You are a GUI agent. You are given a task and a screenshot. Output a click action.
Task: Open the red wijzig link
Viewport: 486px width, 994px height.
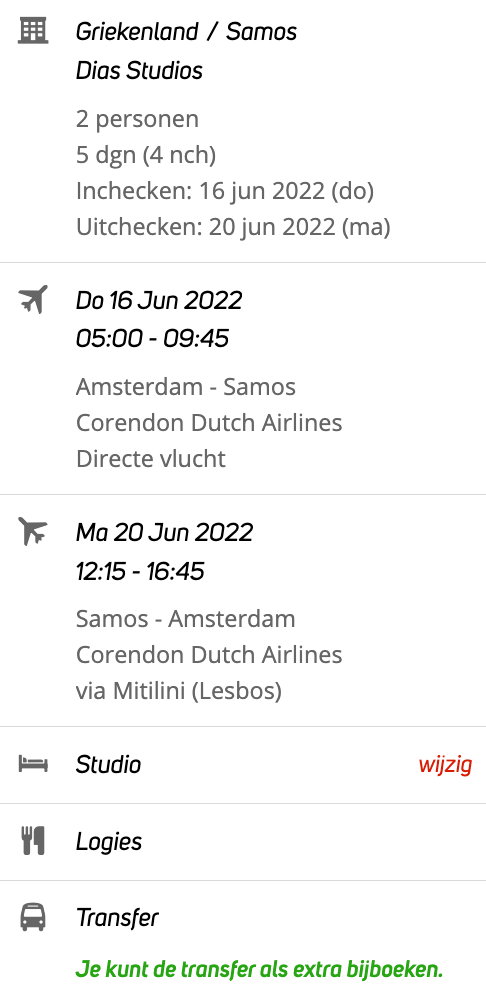(x=445, y=765)
